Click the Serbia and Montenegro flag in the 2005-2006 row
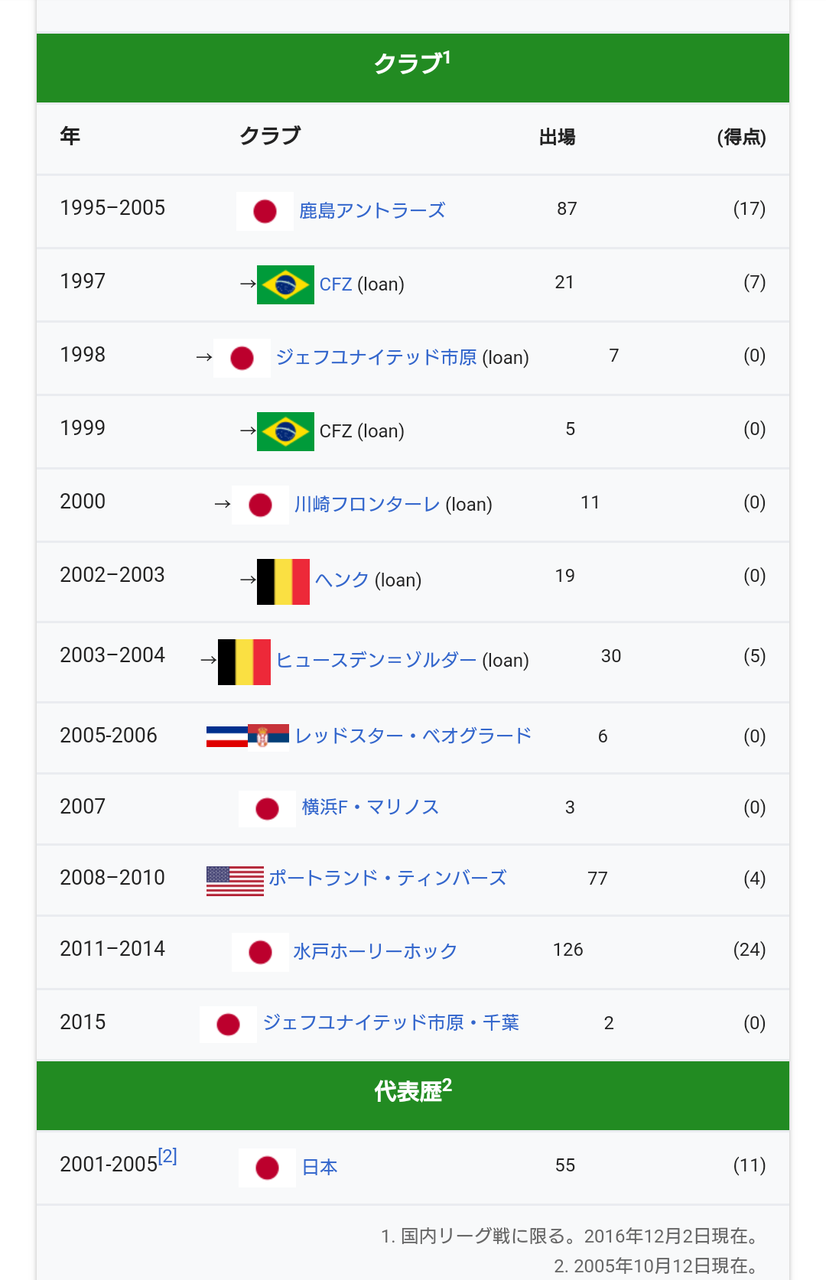 tap(227, 737)
